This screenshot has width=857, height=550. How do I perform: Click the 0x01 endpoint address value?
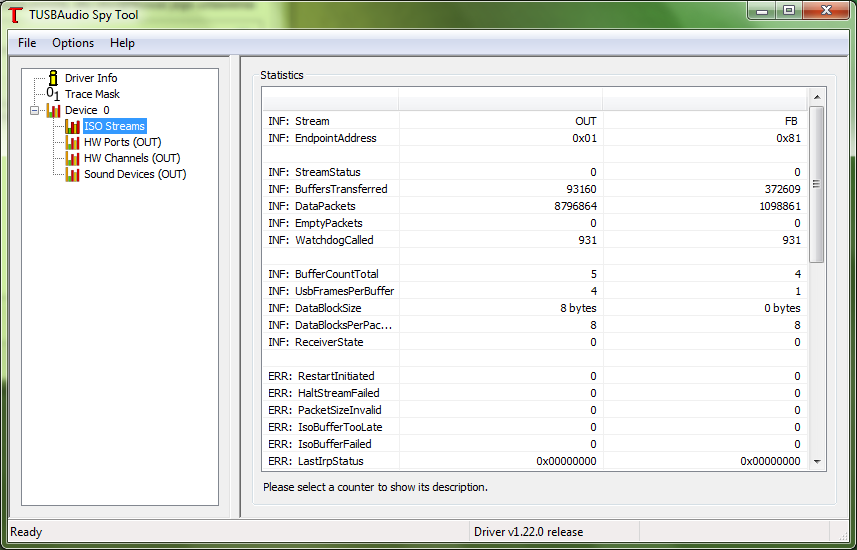584,138
